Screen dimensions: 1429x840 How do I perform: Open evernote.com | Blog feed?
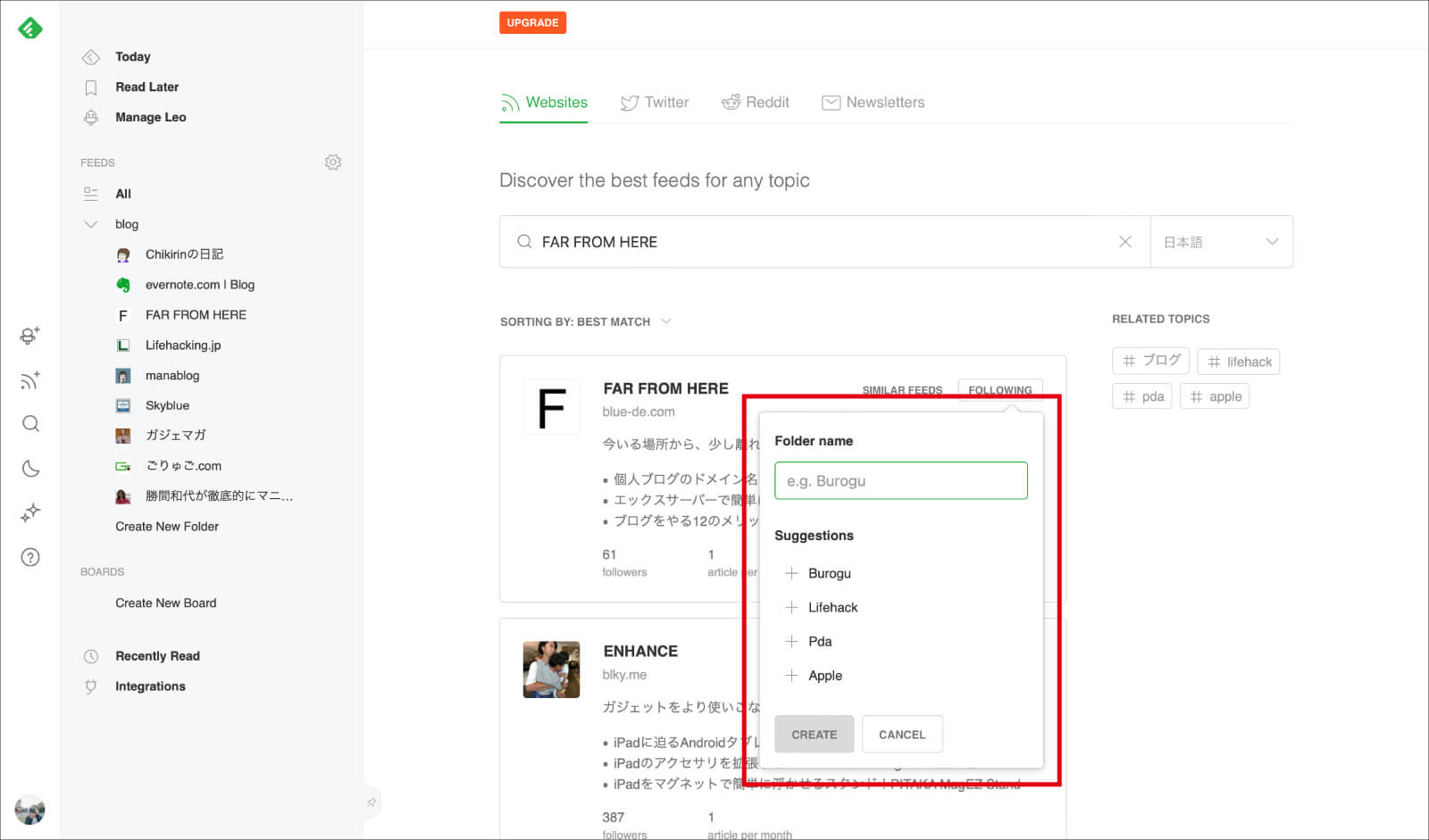tap(200, 285)
